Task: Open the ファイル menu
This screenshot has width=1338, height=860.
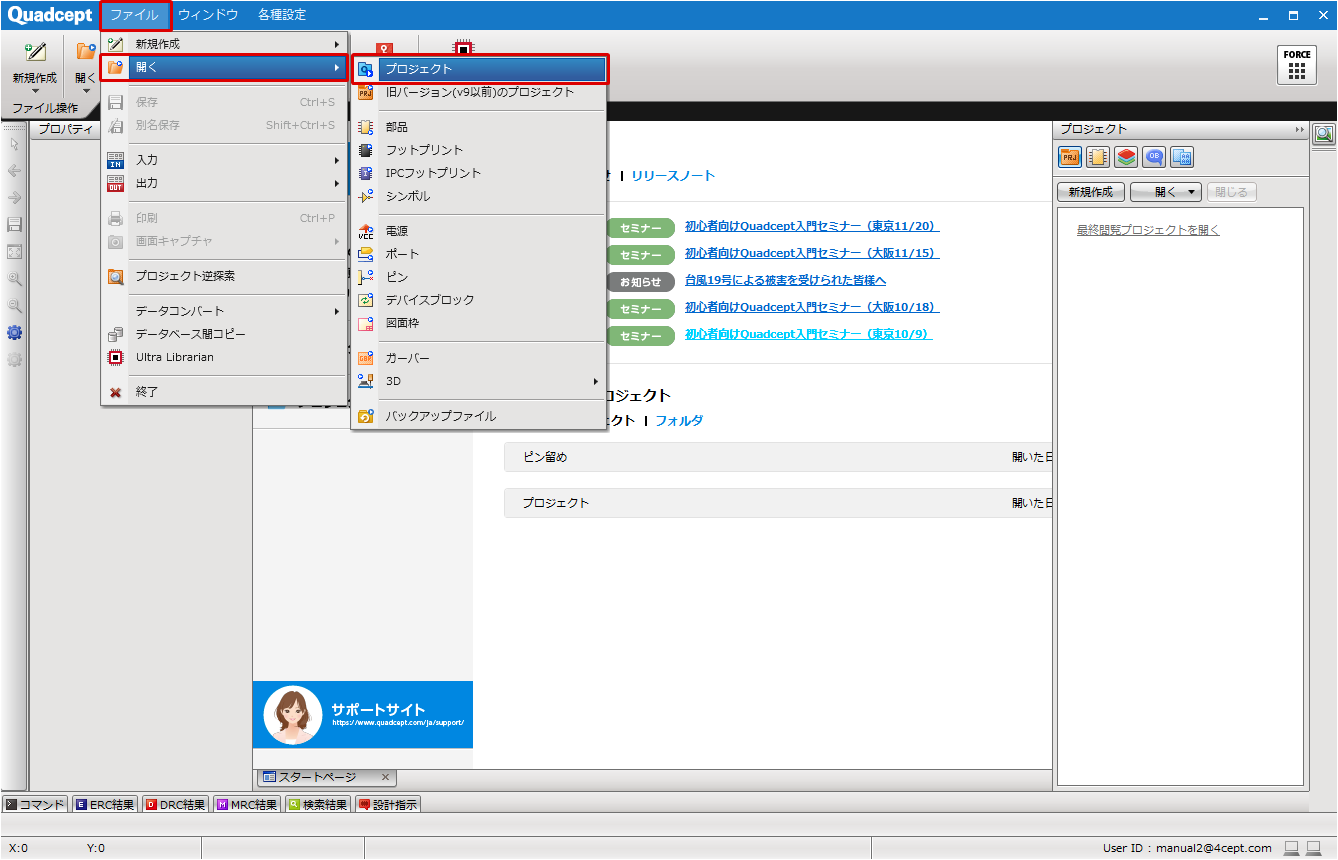Action: 135,15
